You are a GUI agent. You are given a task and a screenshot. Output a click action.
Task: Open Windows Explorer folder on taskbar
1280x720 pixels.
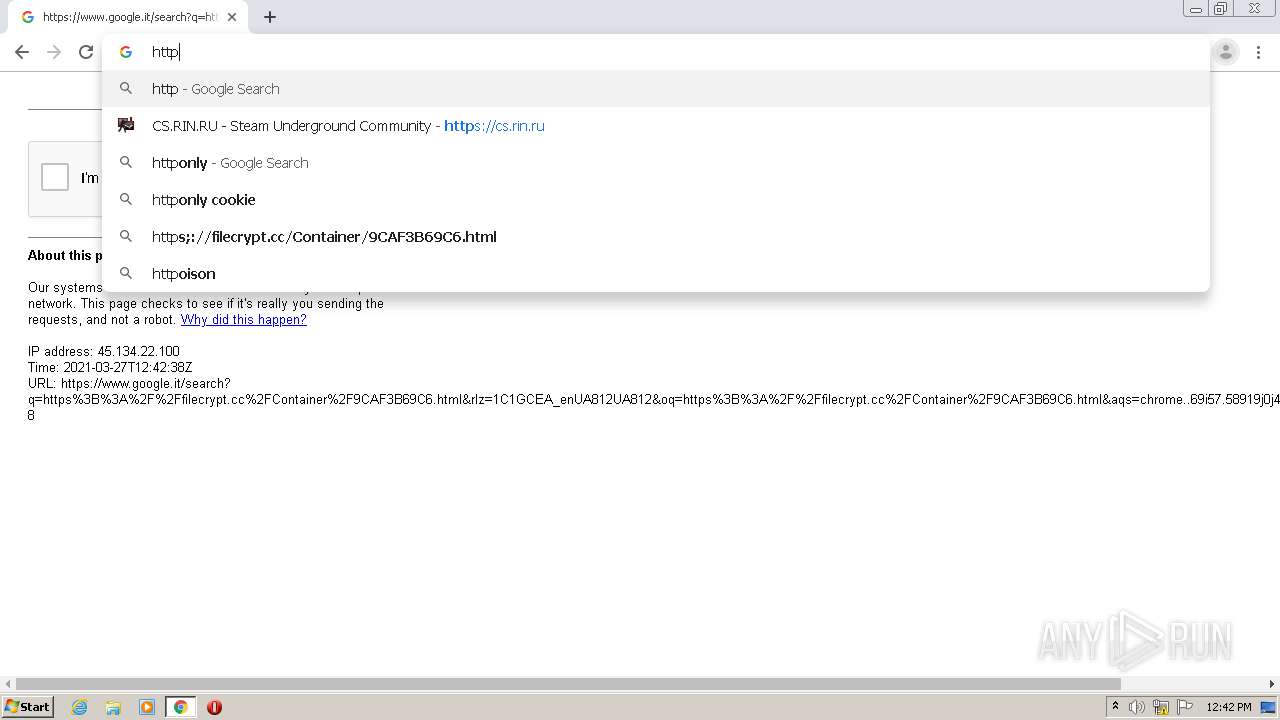pyautogui.click(x=113, y=707)
